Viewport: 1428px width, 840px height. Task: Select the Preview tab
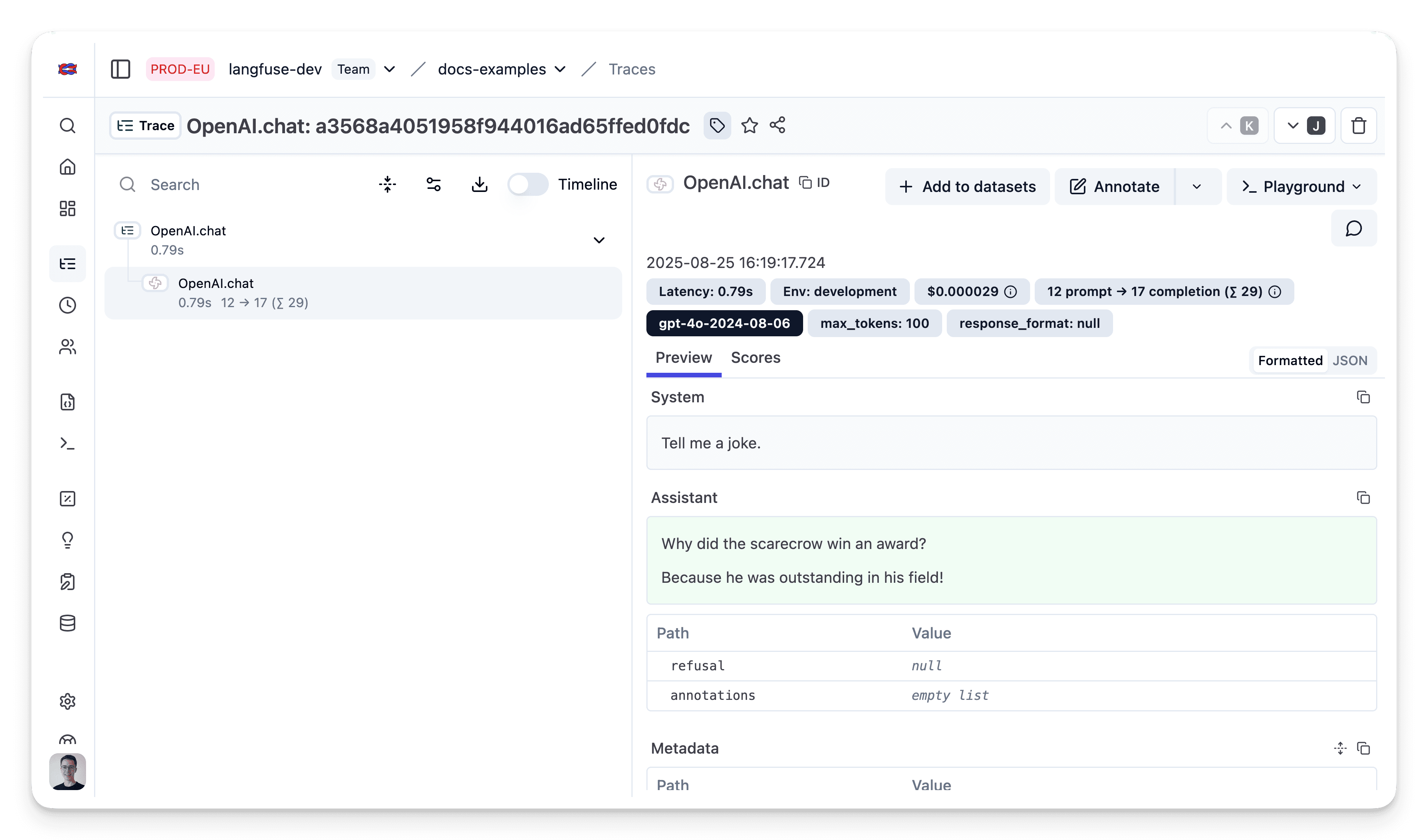pos(683,358)
